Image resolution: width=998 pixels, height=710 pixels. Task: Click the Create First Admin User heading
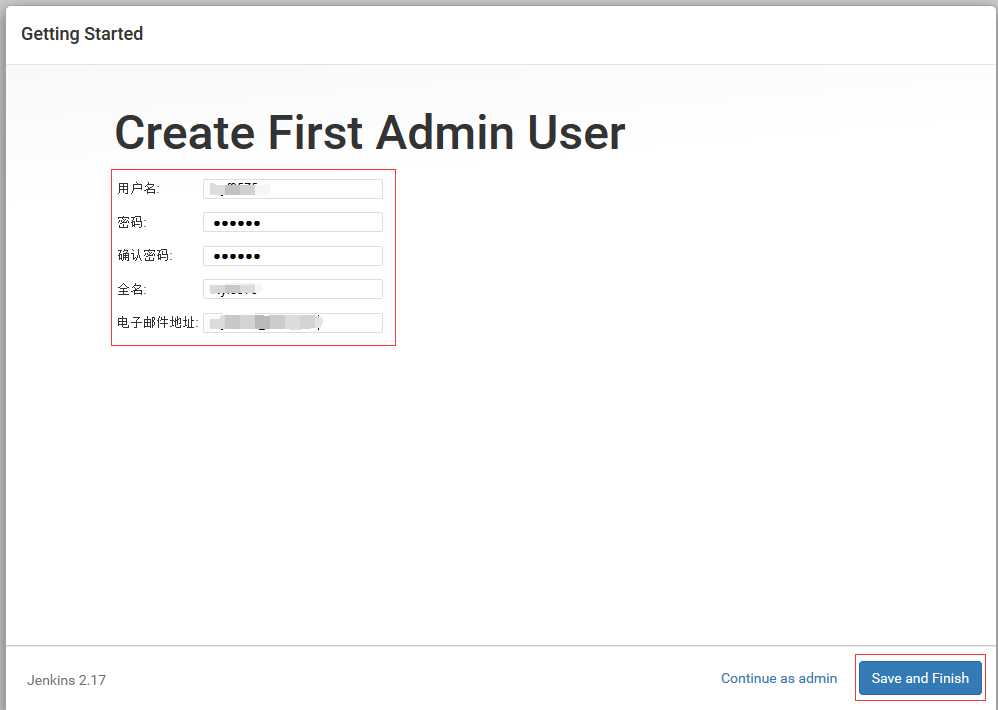coord(370,132)
